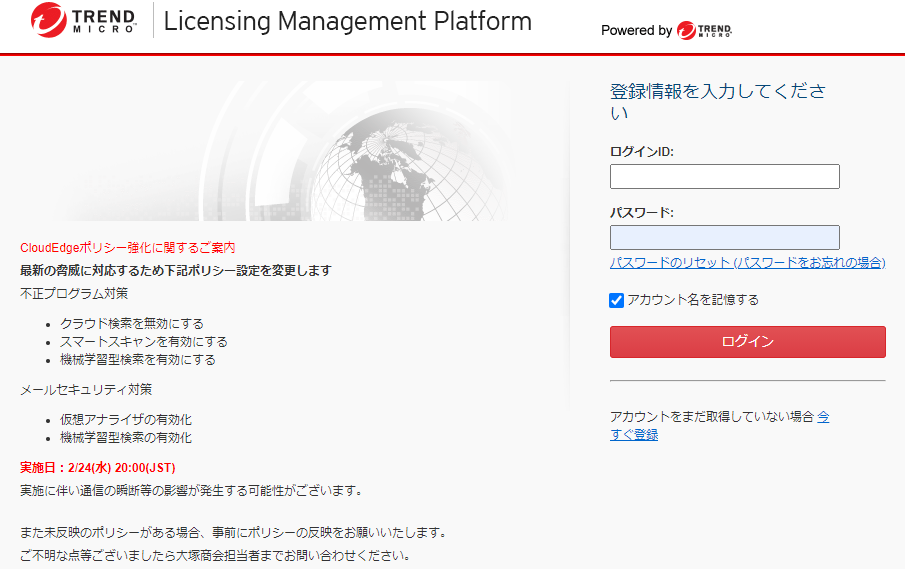Click the 不正プログラム対策 section text
The width and height of the screenshot is (905, 569).
tap(74, 293)
